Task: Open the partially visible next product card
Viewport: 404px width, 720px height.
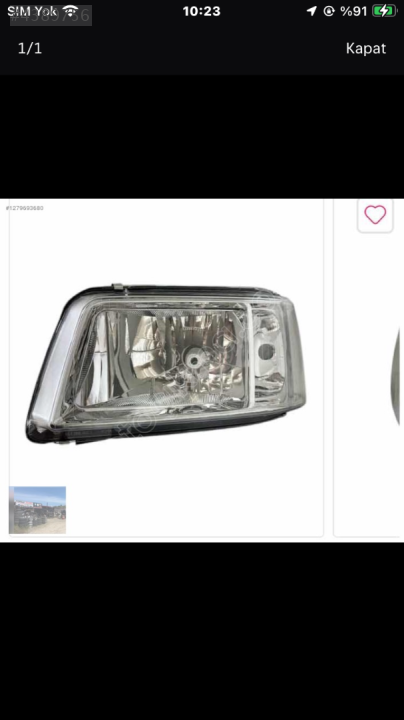Action: [x=369, y=367]
